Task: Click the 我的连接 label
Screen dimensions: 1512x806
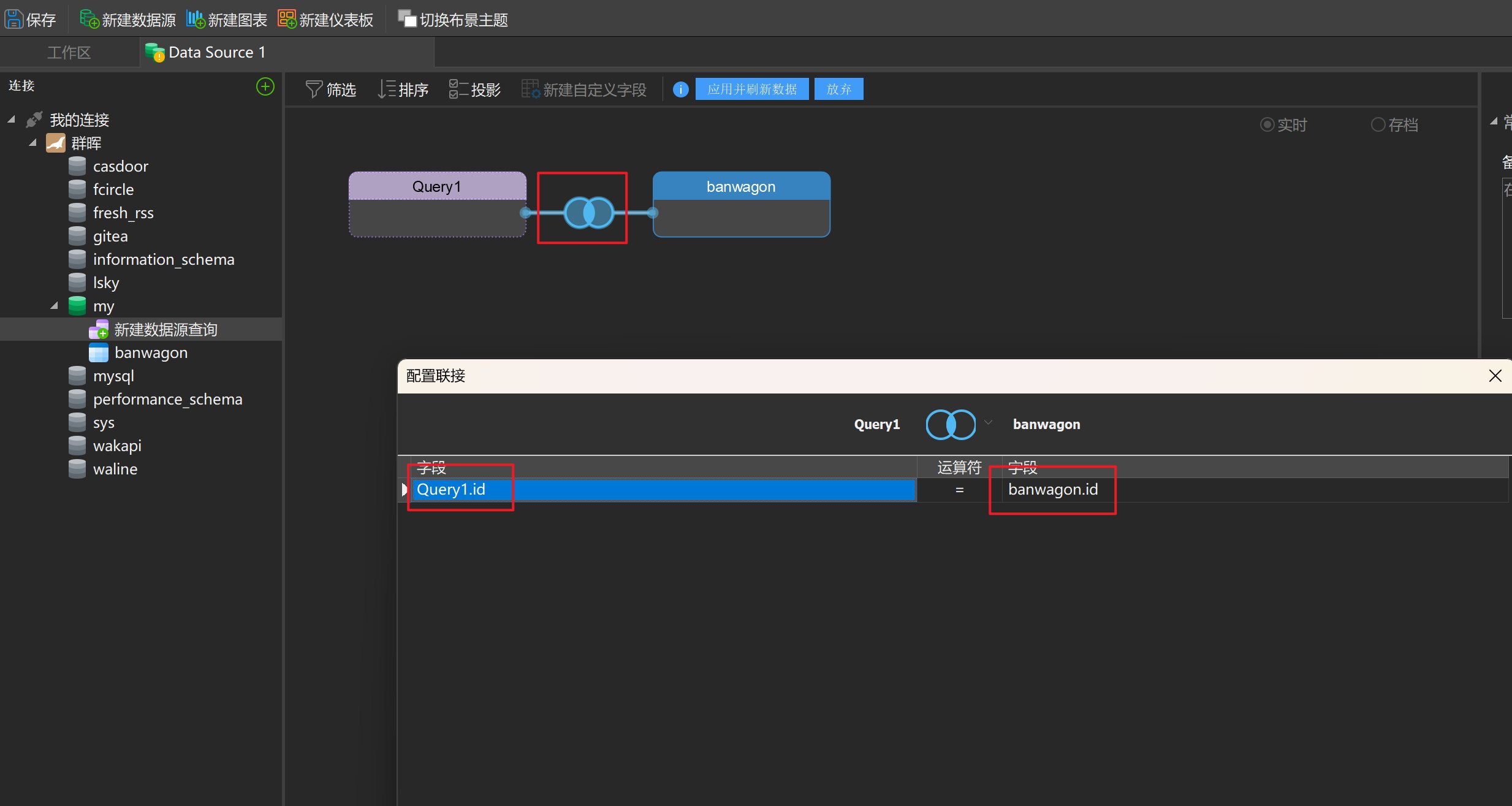Action: tap(80, 120)
